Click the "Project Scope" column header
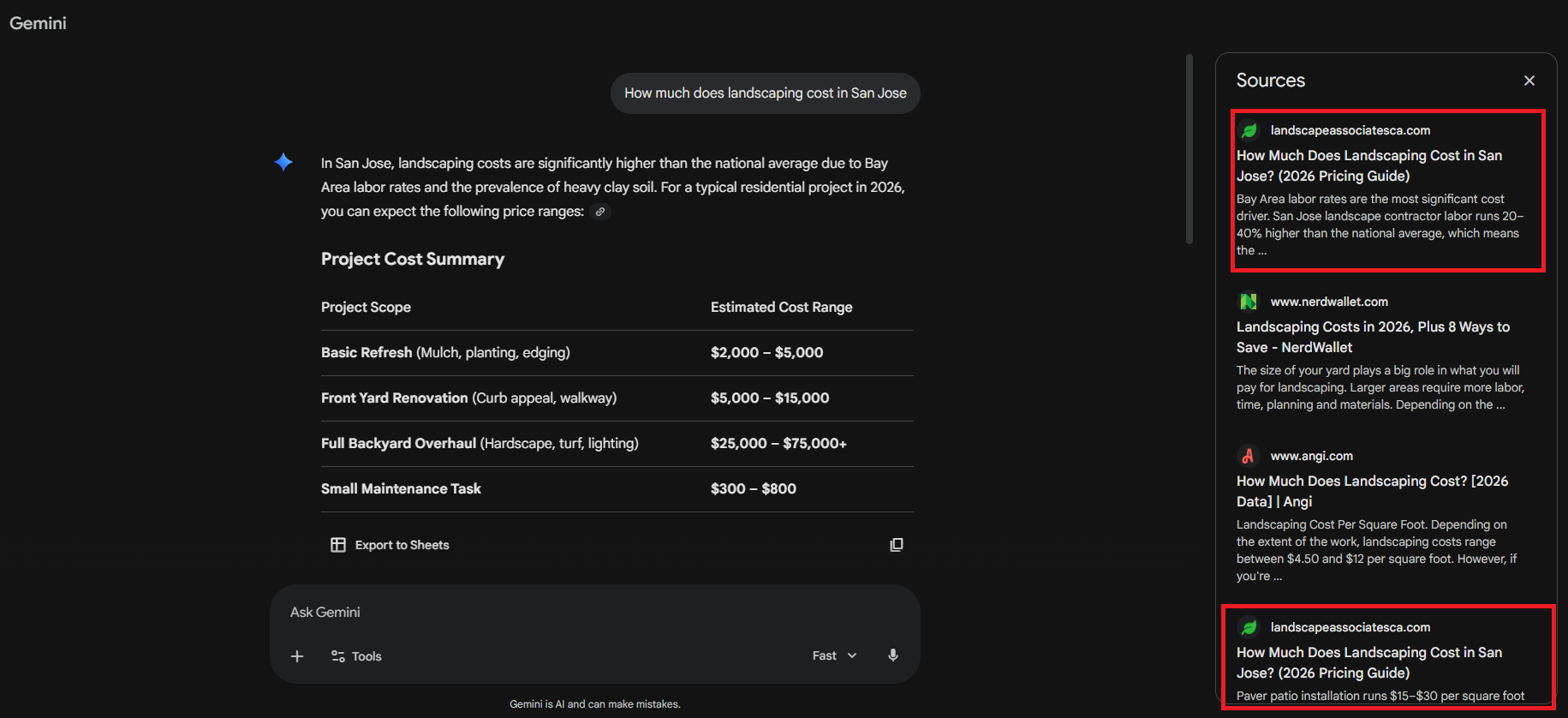 366,307
